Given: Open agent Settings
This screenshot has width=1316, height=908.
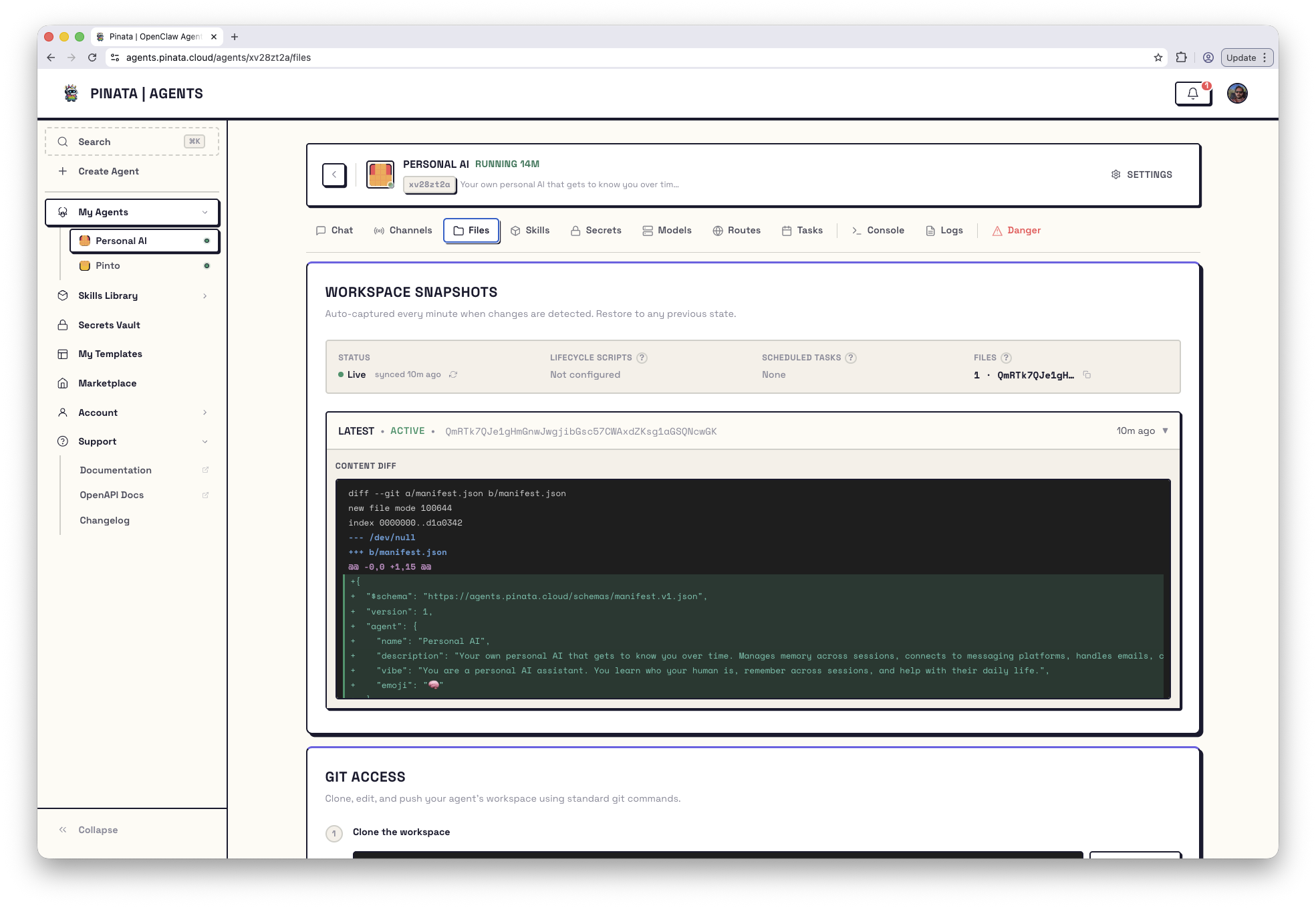Looking at the screenshot, I should tap(1142, 175).
